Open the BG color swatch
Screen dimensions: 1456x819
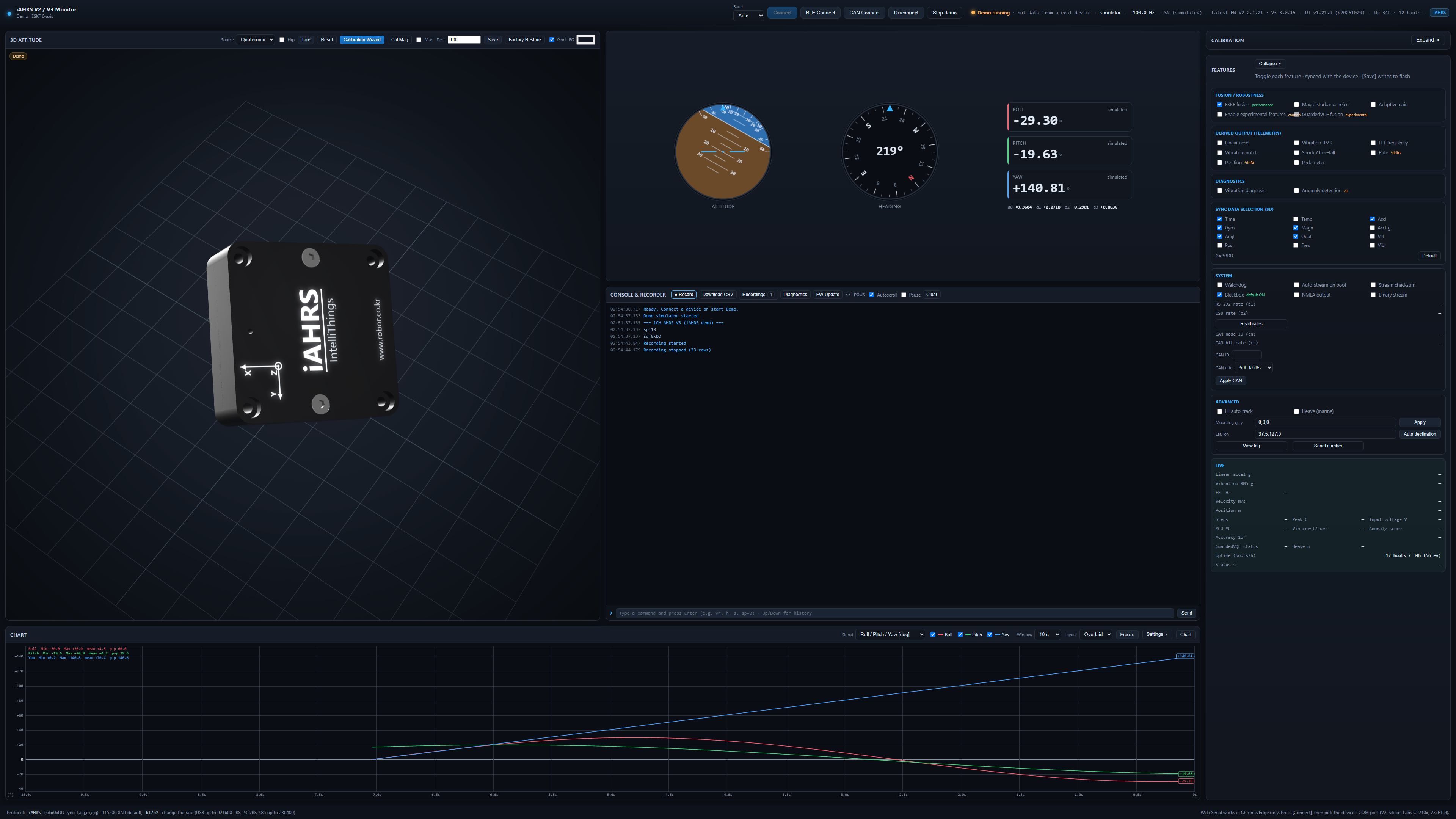coord(585,39)
